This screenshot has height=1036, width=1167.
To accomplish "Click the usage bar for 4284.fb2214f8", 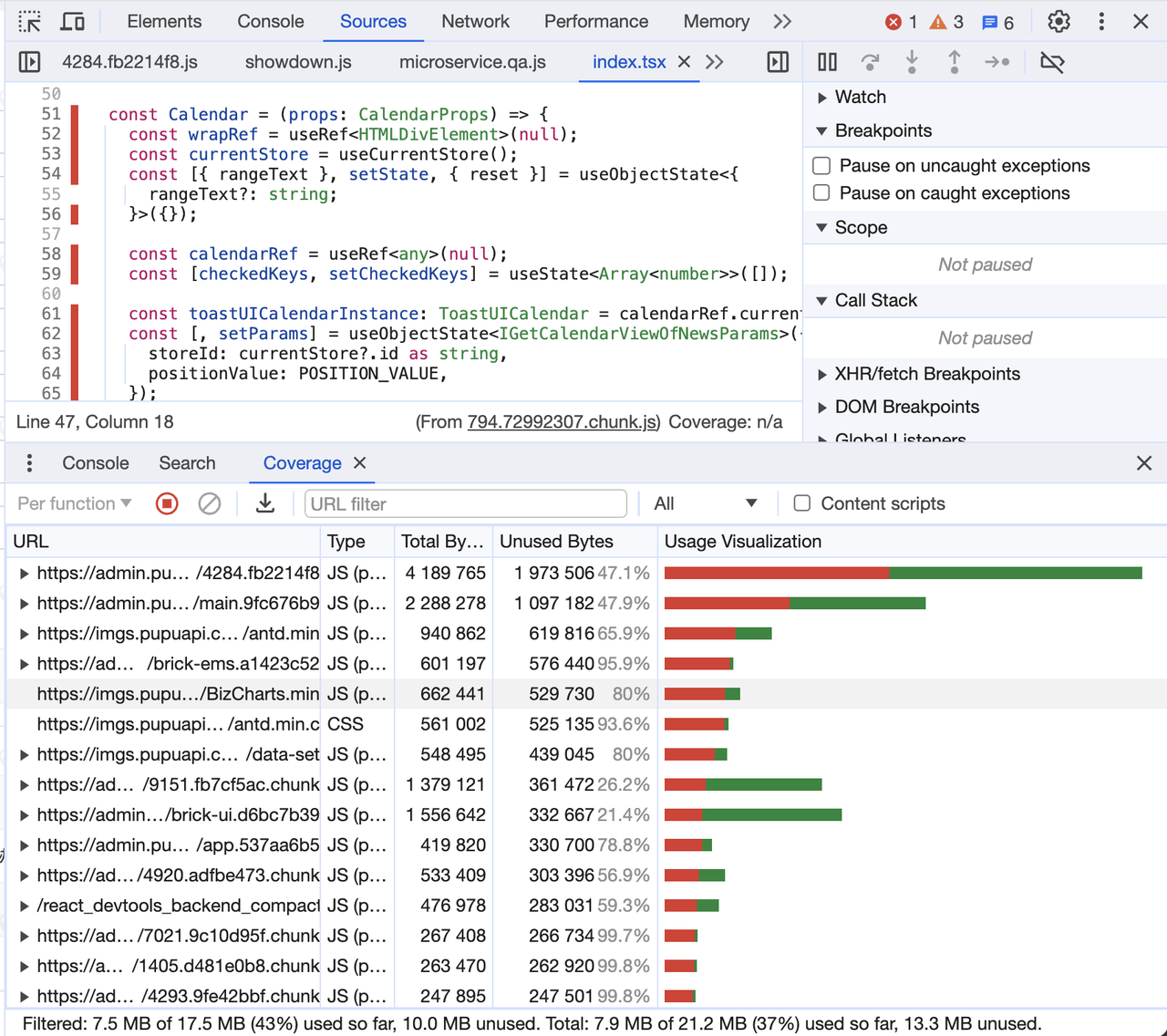I will pos(903,573).
